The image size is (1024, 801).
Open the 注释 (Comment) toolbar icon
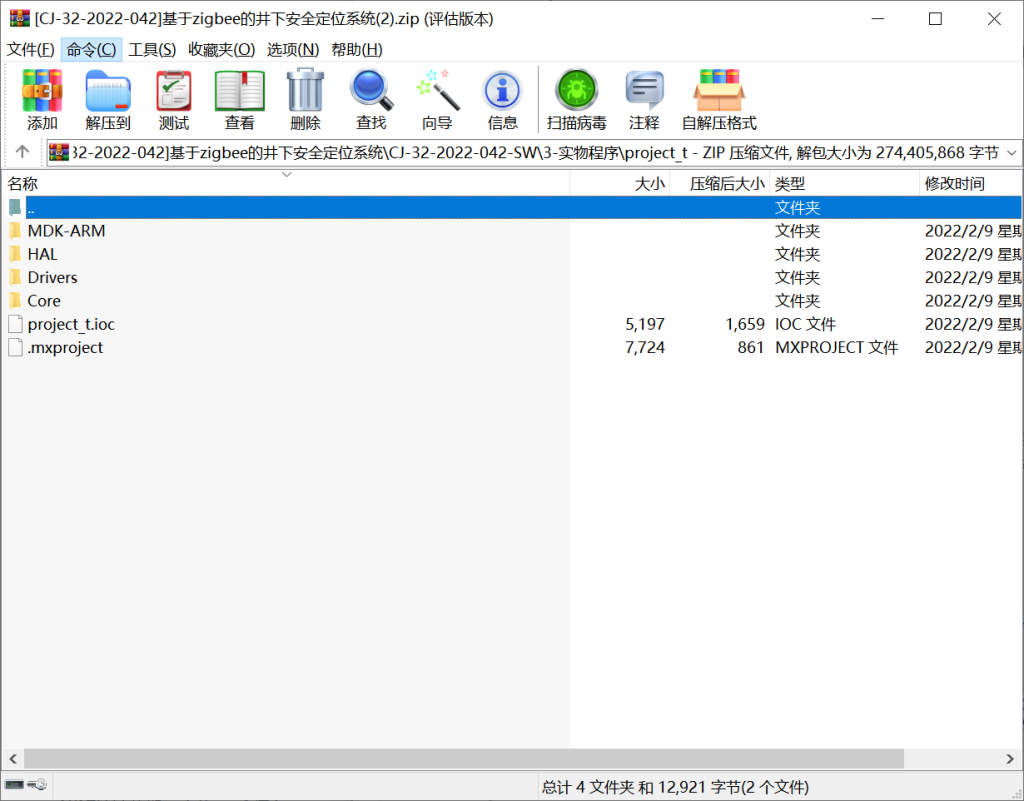click(644, 100)
